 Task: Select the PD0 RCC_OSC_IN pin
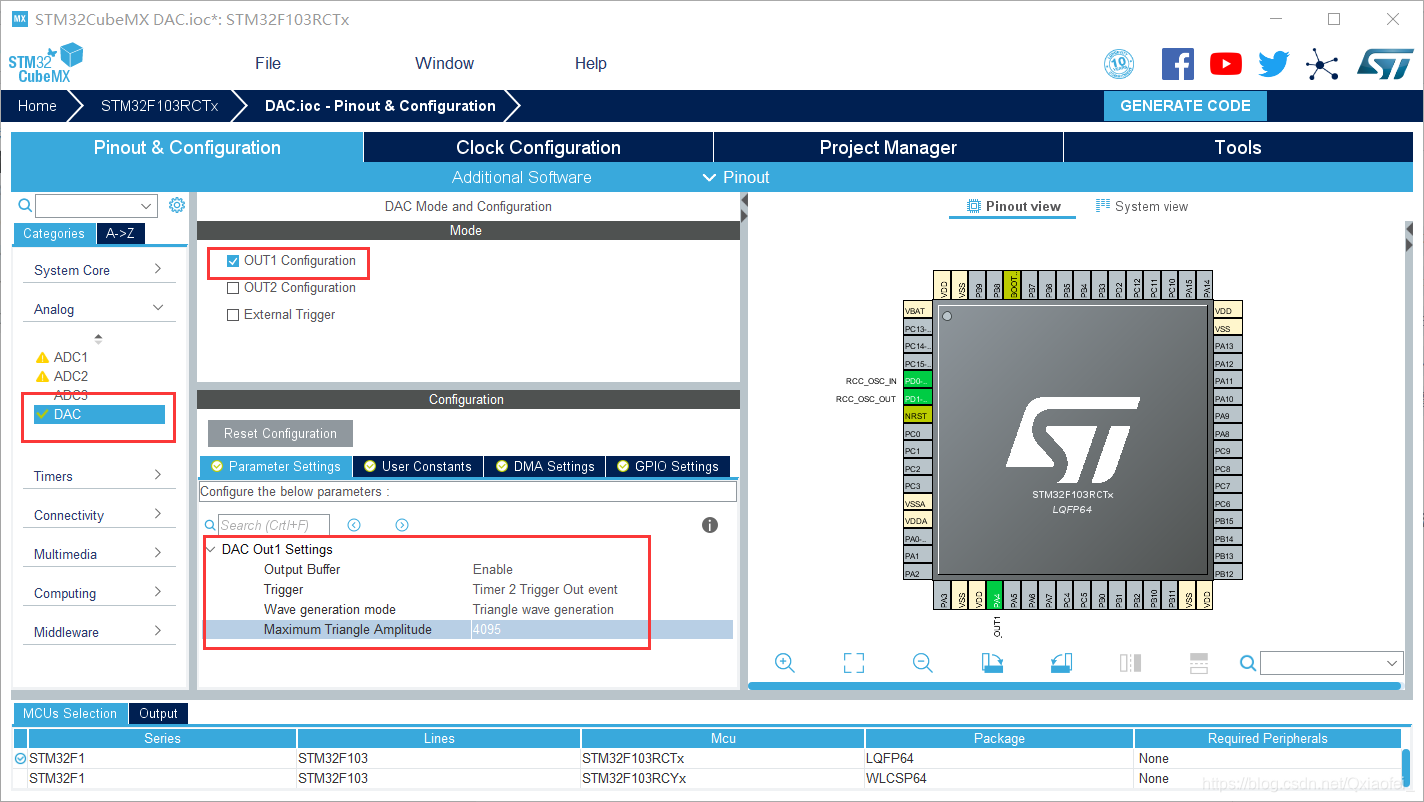917,380
